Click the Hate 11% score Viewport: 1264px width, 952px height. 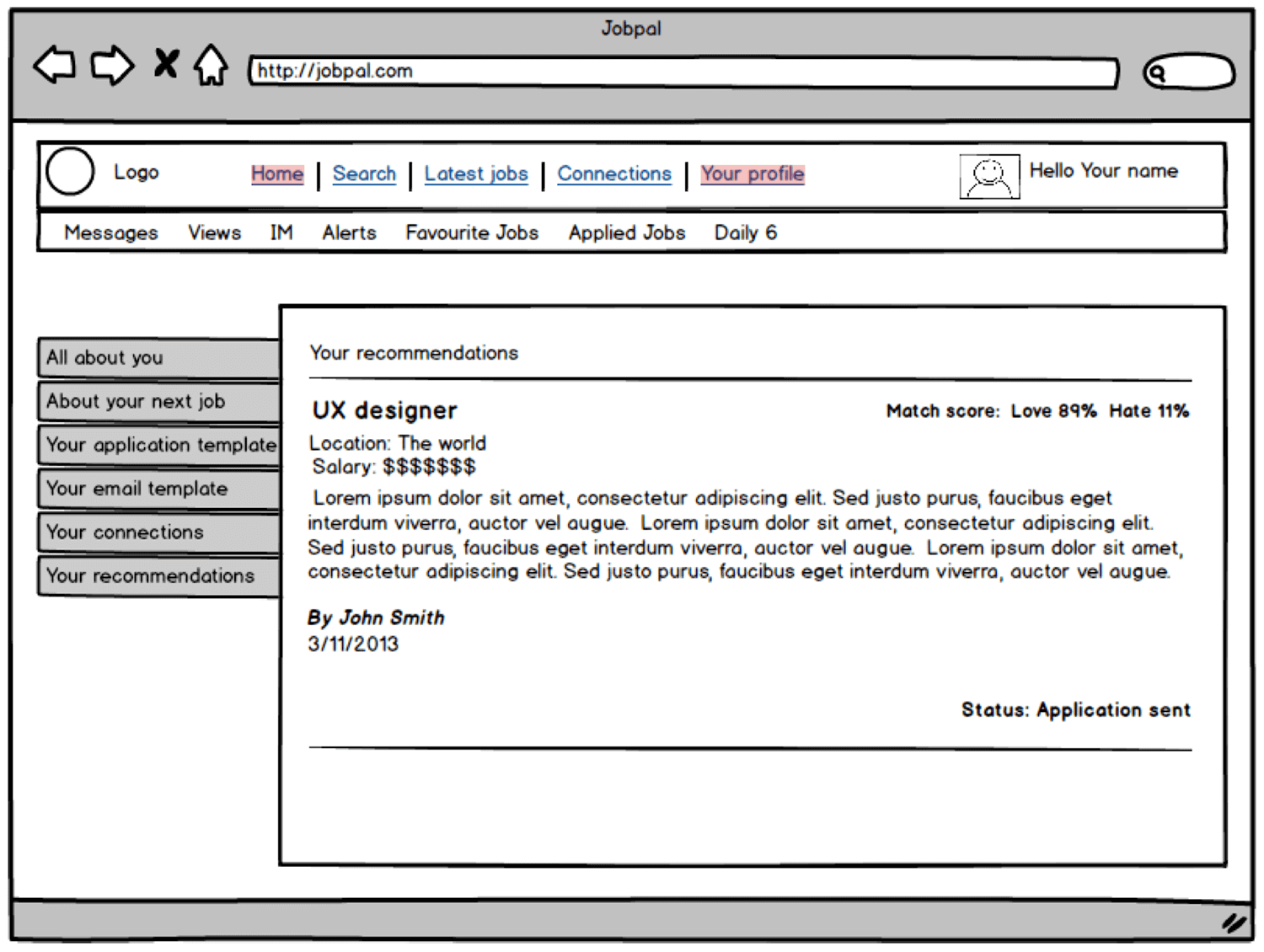[x=1149, y=411]
